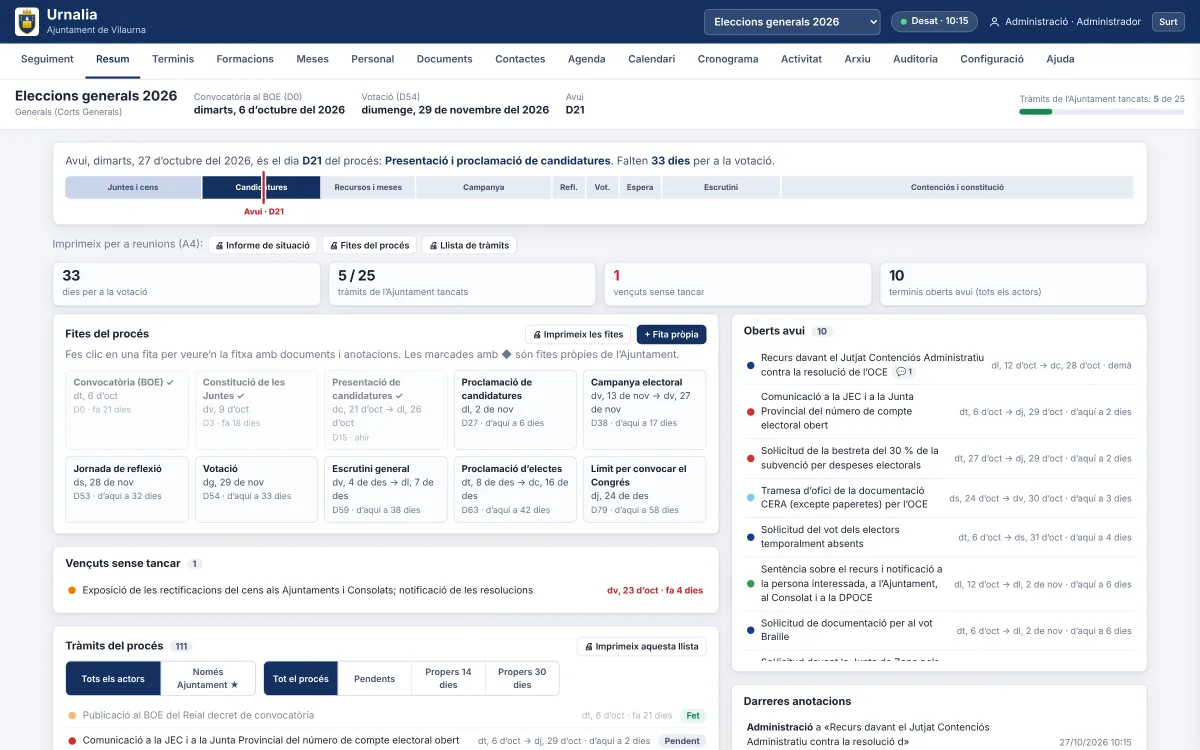This screenshot has width=1200, height=750.
Task: Navigate to the Configuració tab
Action: tap(992, 59)
